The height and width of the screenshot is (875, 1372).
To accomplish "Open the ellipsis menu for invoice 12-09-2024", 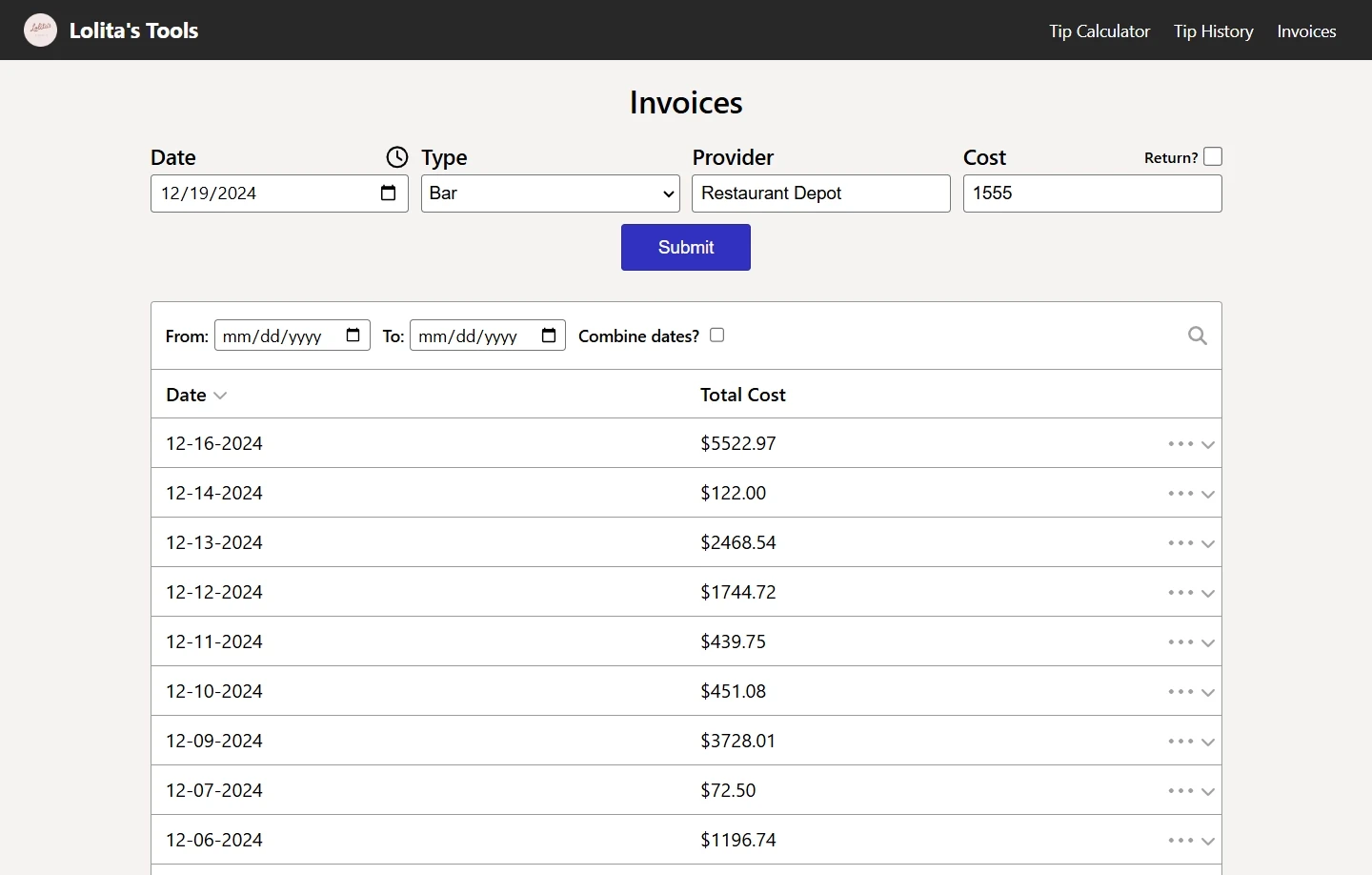I will click(x=1181, y=742).
